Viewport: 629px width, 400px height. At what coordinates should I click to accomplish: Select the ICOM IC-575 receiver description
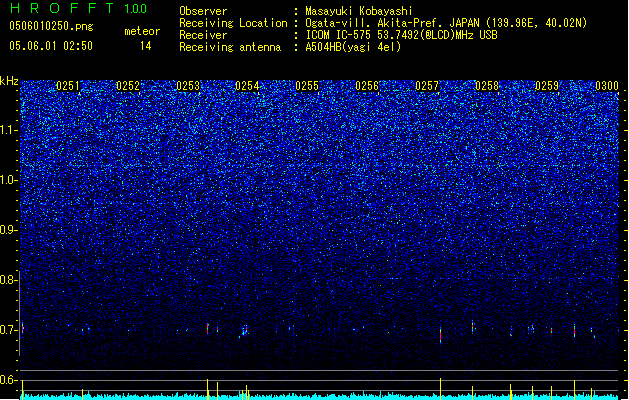401,35
